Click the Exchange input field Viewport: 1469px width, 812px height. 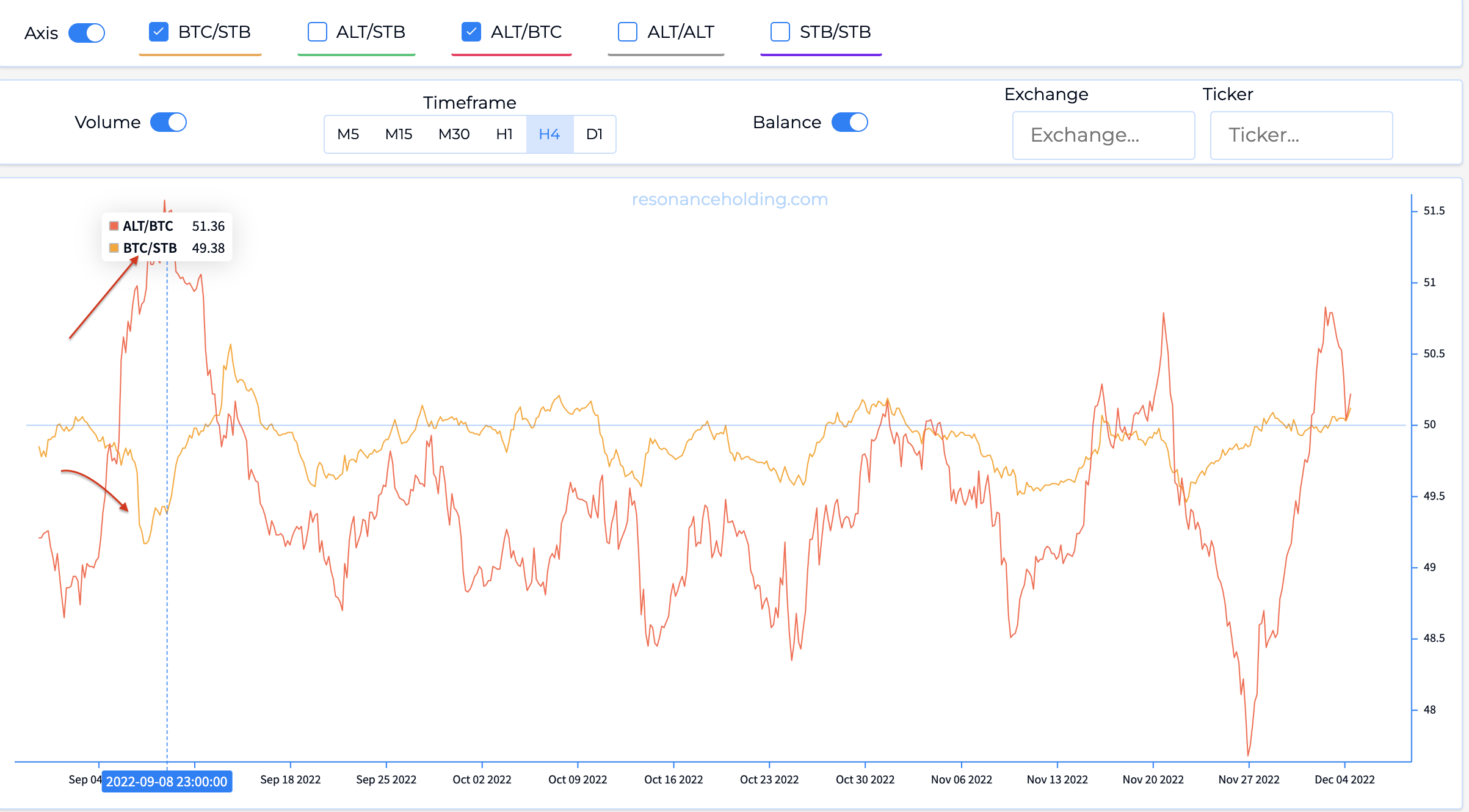pos(1103,135)
